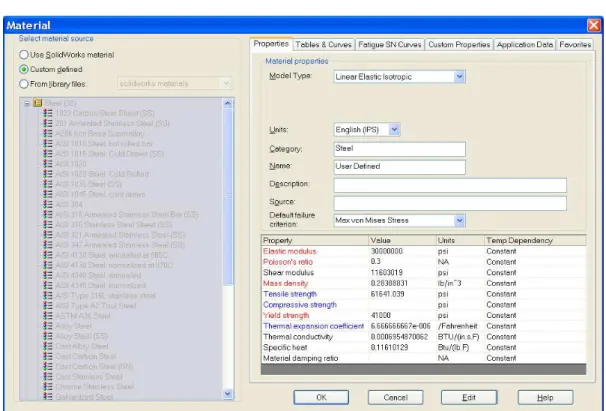Click the Specific heat value 0.11610129
This screenshot has height=411, width=606.
(x=390, y=347)
